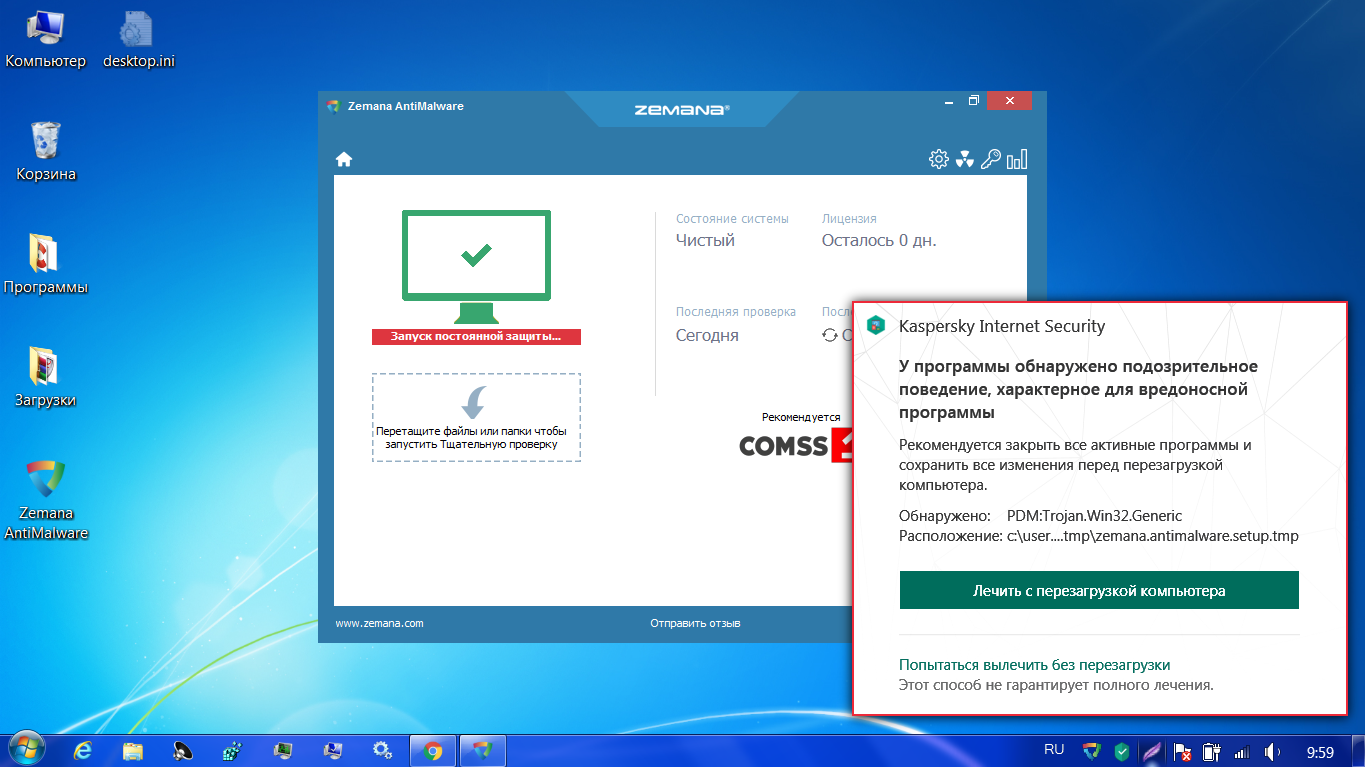Open the Windows Start menu

(x=28, y=749)
